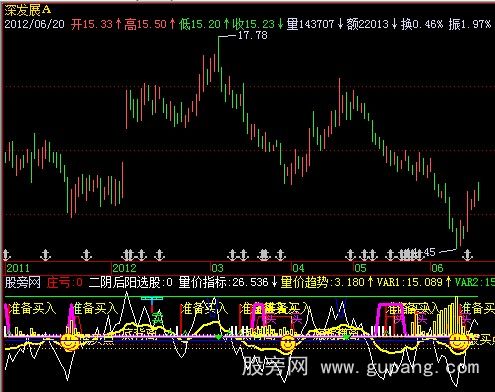This screenshot has width=495, height=392.
Task: Click the close price 收15.23
Action: (253, 24)
